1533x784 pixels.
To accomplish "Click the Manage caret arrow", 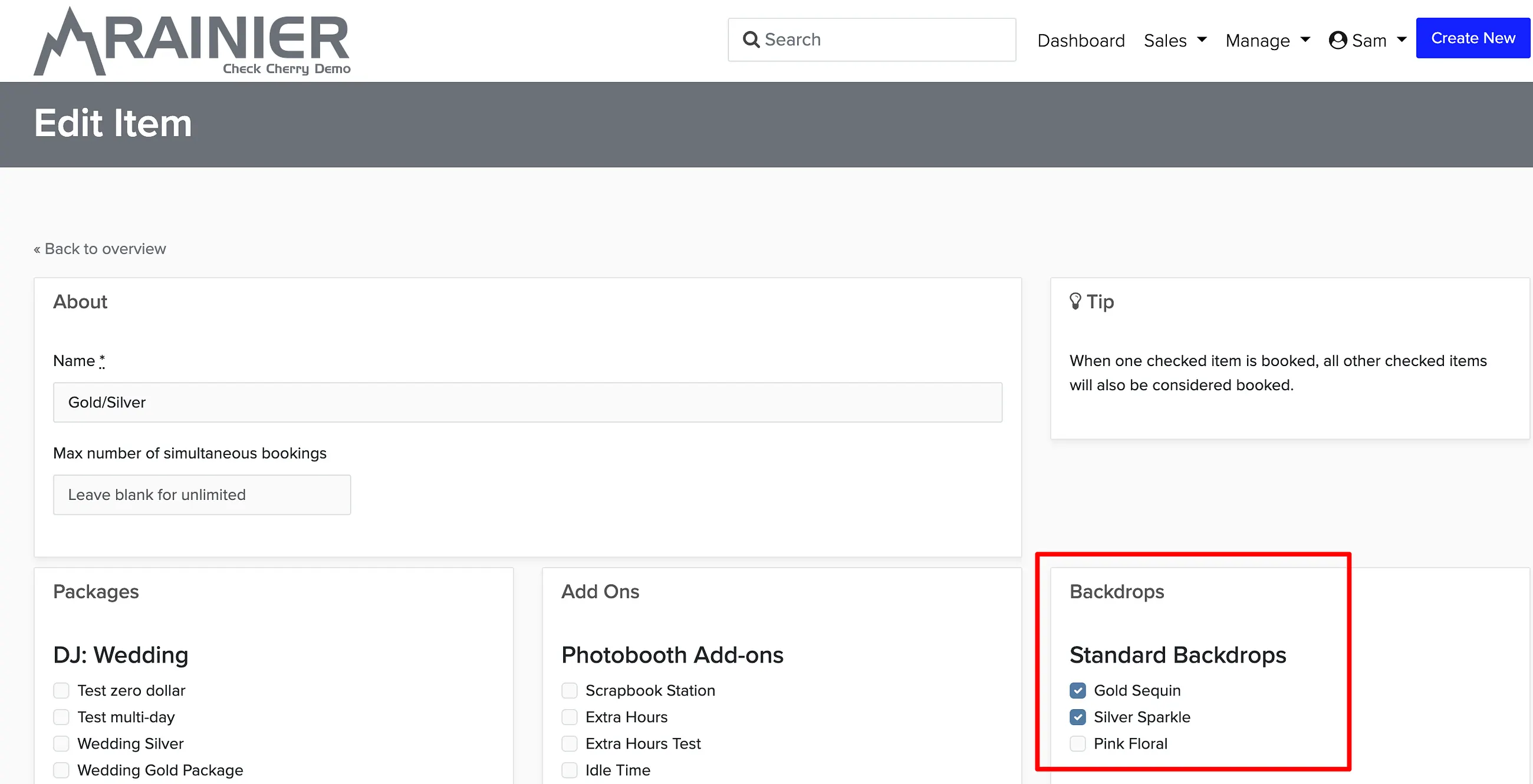I will click(x=1305, y=40).
